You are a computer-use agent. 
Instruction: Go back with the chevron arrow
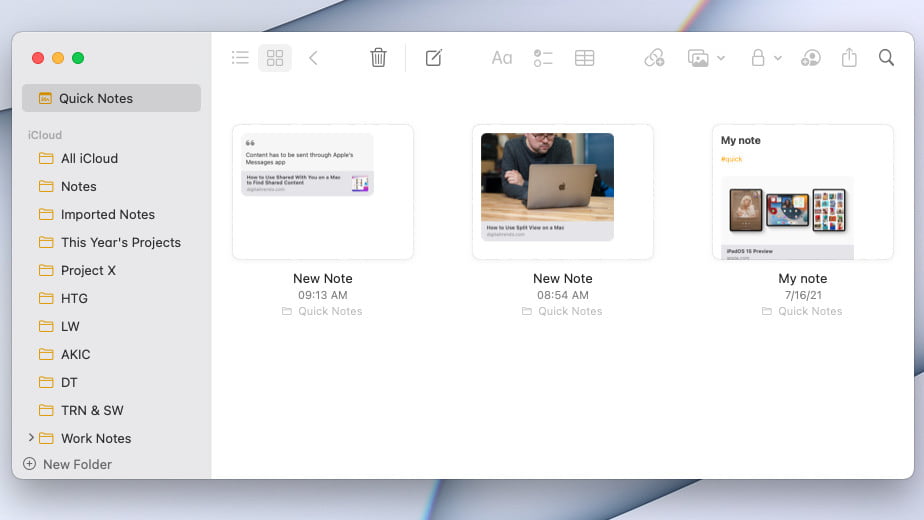pyautogui.click(x=314, y=58)
